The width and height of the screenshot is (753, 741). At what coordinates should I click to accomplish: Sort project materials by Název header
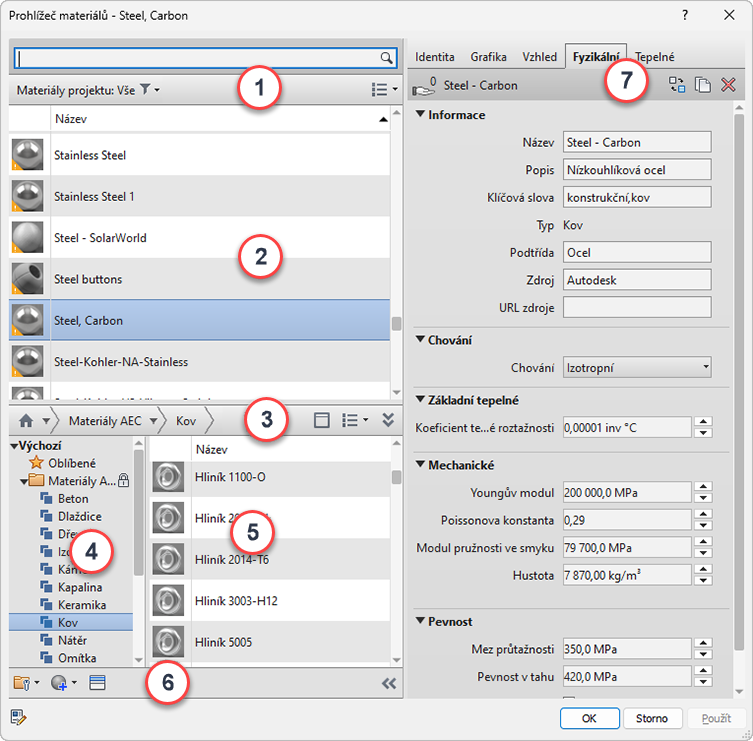[x=220, y=119]
